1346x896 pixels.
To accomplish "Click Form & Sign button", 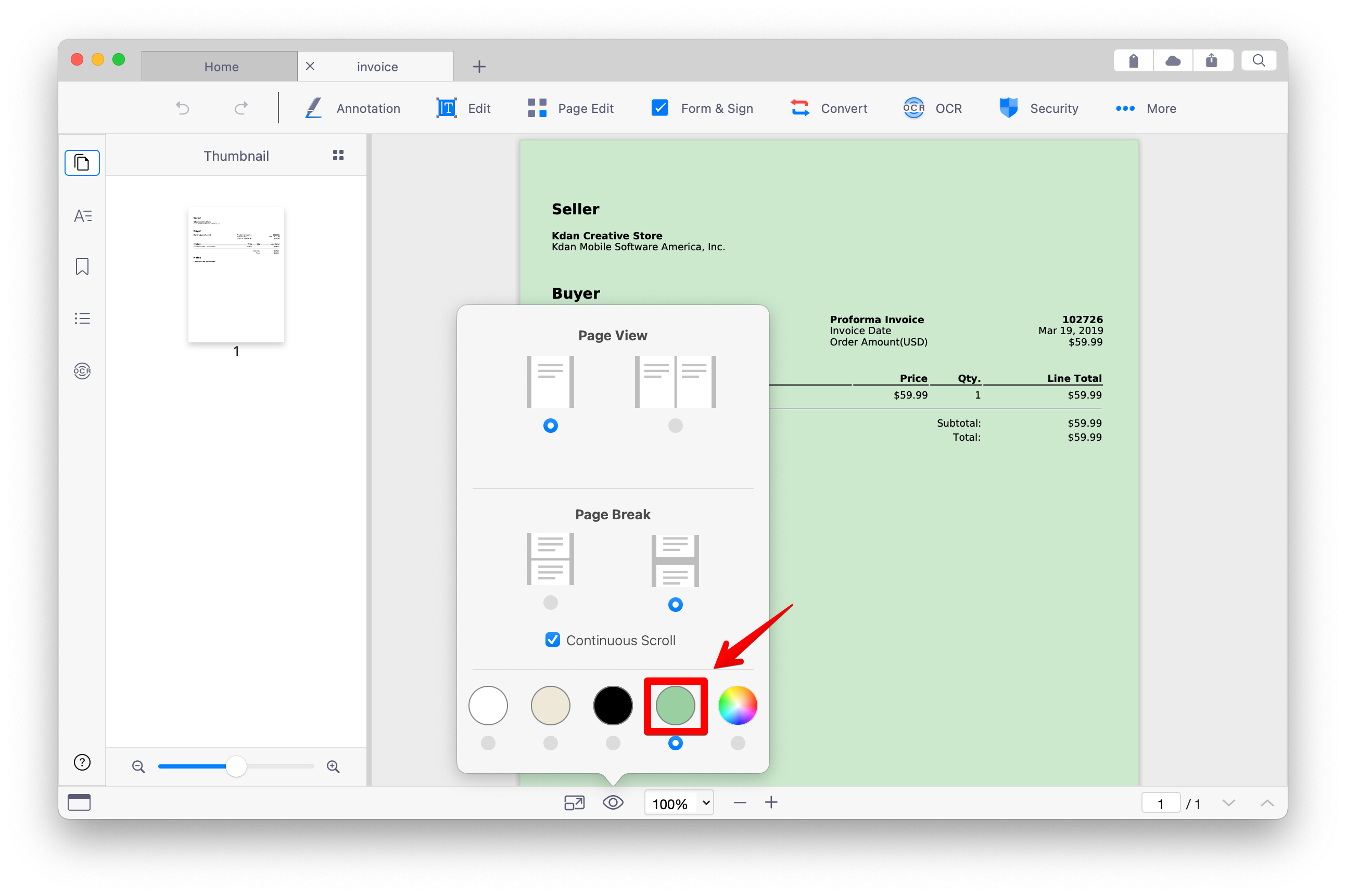I will tap(703, 109).
